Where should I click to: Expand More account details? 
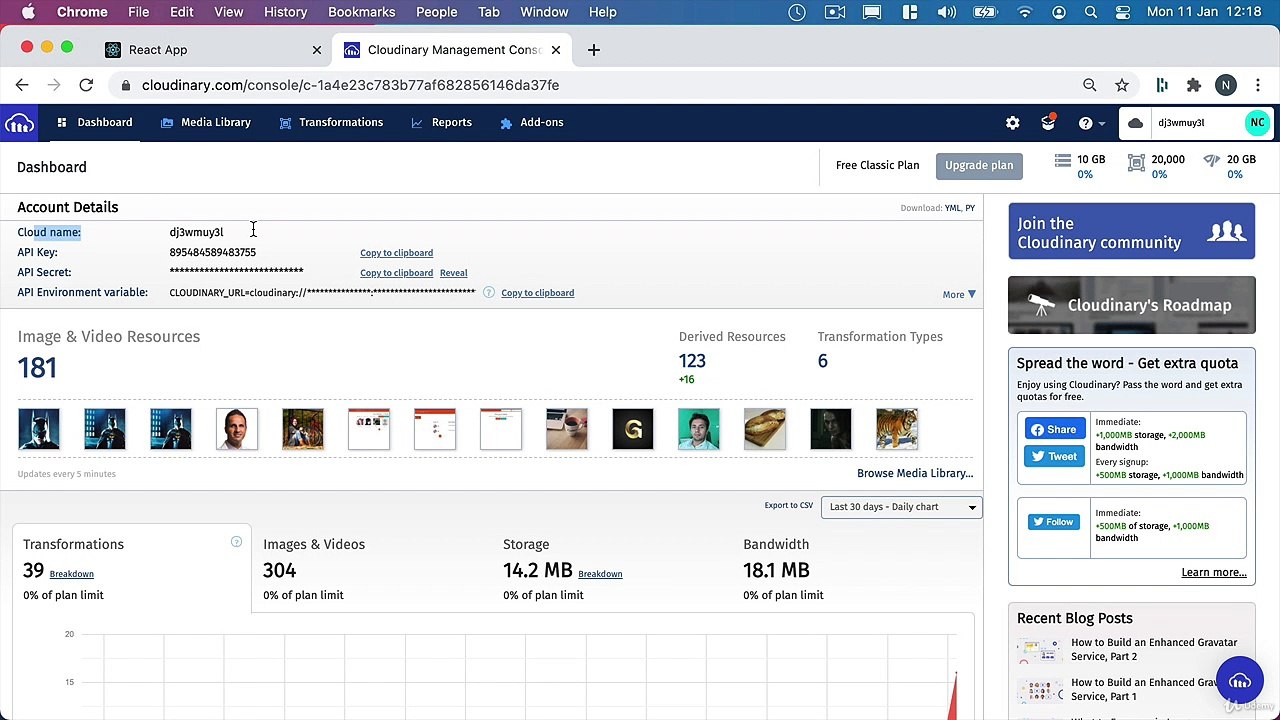pyautogui.click(x=958, y=294)
